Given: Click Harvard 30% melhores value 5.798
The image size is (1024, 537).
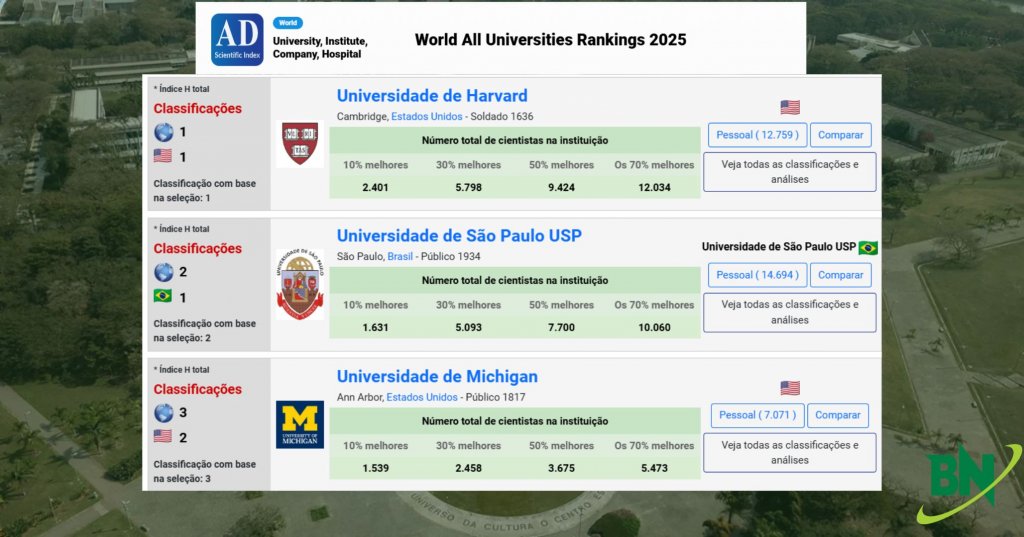Looking at the screenshot, I should (468, 187).
